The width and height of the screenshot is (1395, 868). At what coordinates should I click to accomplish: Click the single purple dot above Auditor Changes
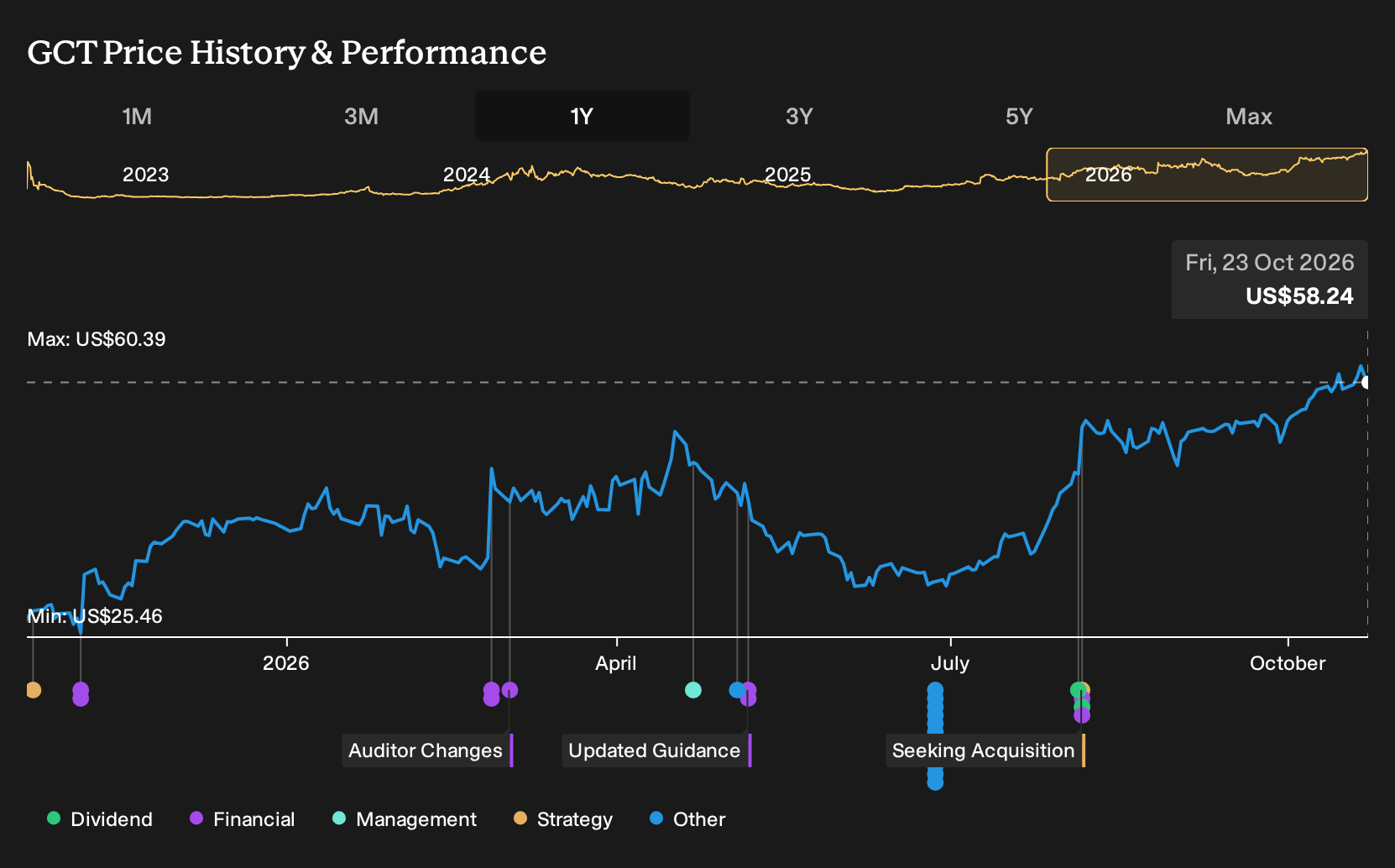tap(509, 690)
